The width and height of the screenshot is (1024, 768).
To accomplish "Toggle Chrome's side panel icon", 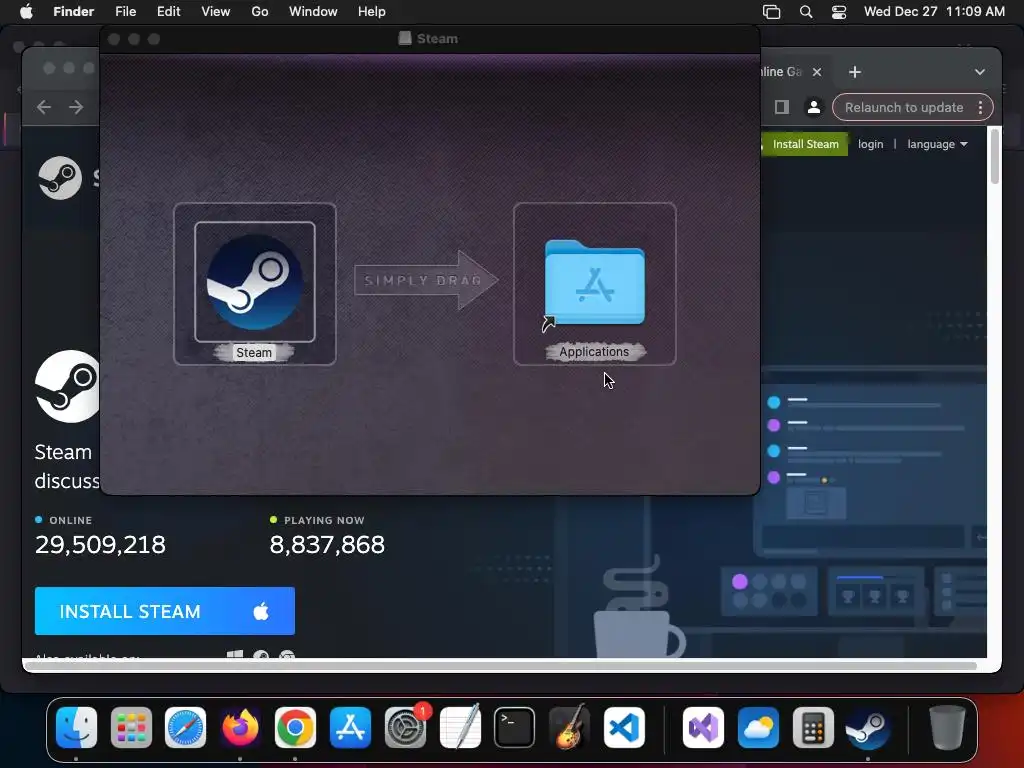I will coord(782,107).
